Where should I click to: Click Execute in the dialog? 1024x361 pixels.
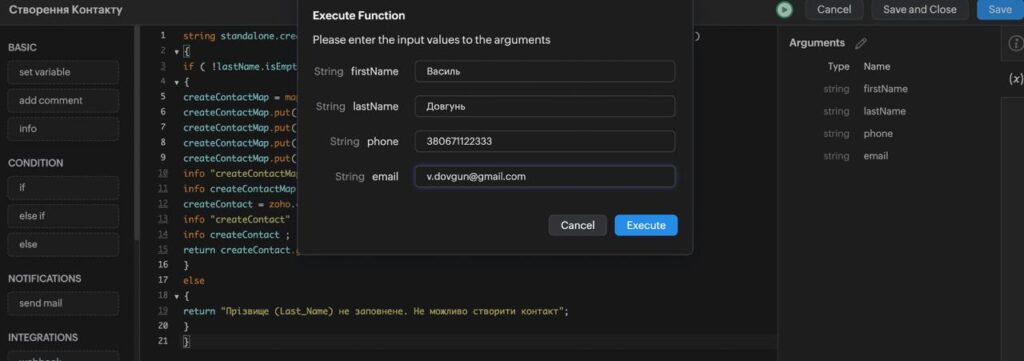point(646,225)
